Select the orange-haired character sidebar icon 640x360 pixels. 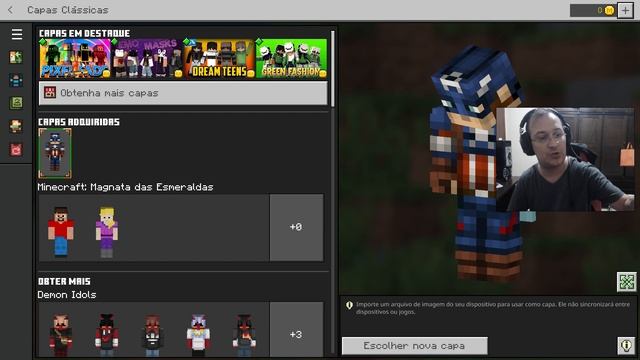pos(16,127)
